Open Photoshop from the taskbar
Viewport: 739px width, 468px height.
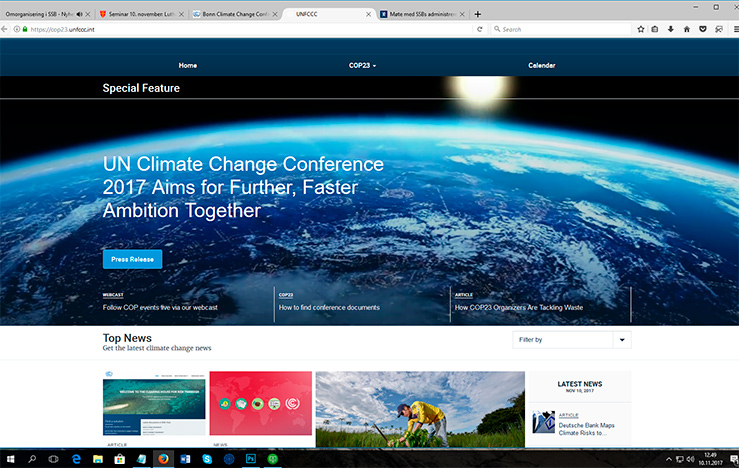pyautogui.click(x=251, y=459)
